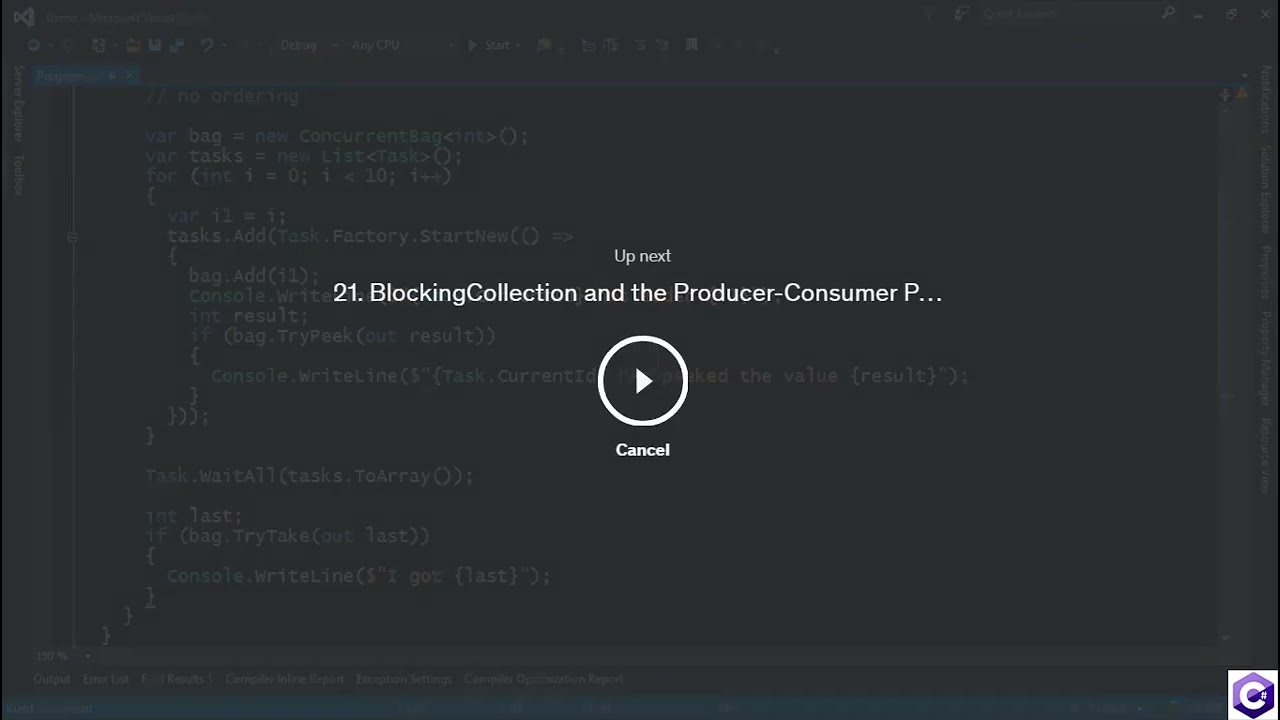Open the Property Manager side tab

[x=1265, y=357]
